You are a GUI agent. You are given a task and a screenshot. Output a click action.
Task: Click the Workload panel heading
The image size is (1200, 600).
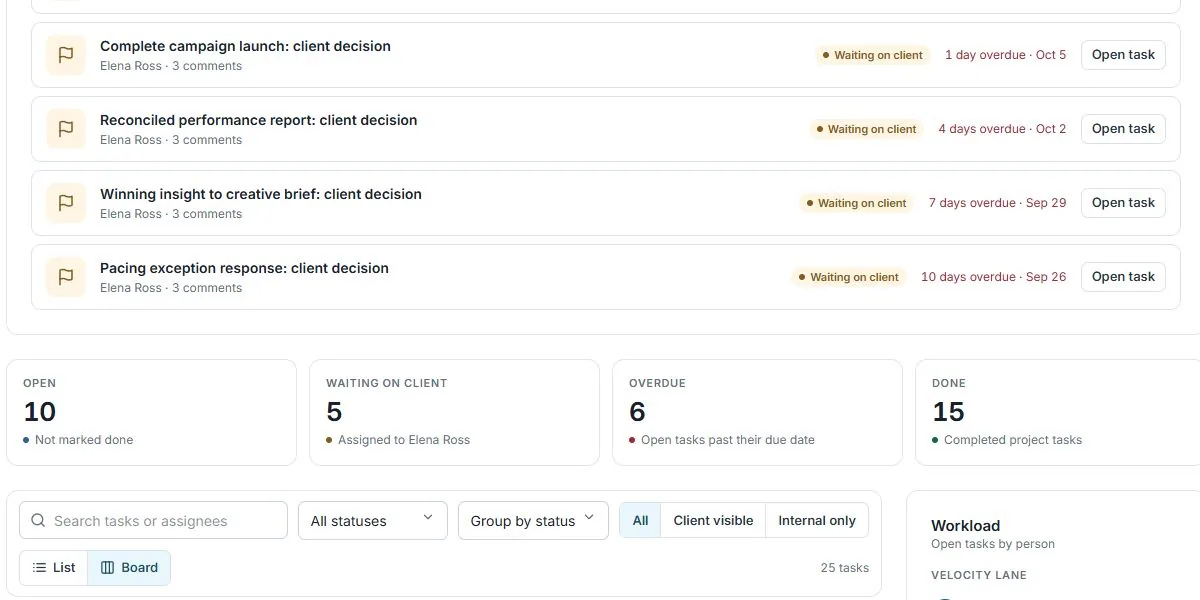965,526
